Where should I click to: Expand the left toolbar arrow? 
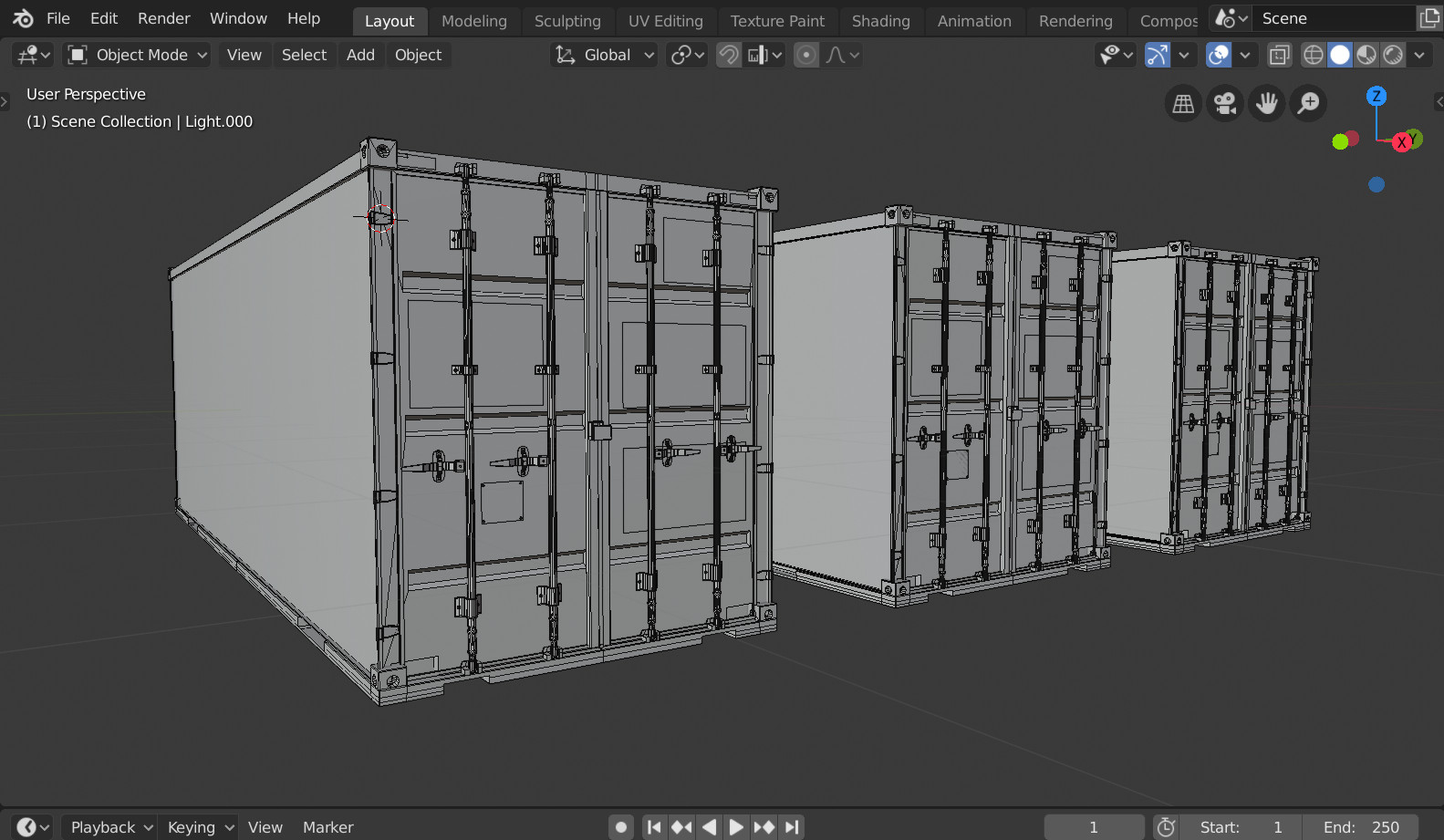5,101
